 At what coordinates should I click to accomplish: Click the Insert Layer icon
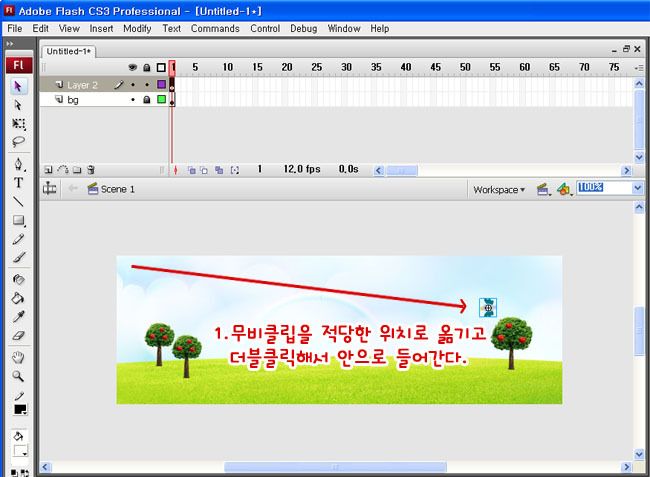49,169
